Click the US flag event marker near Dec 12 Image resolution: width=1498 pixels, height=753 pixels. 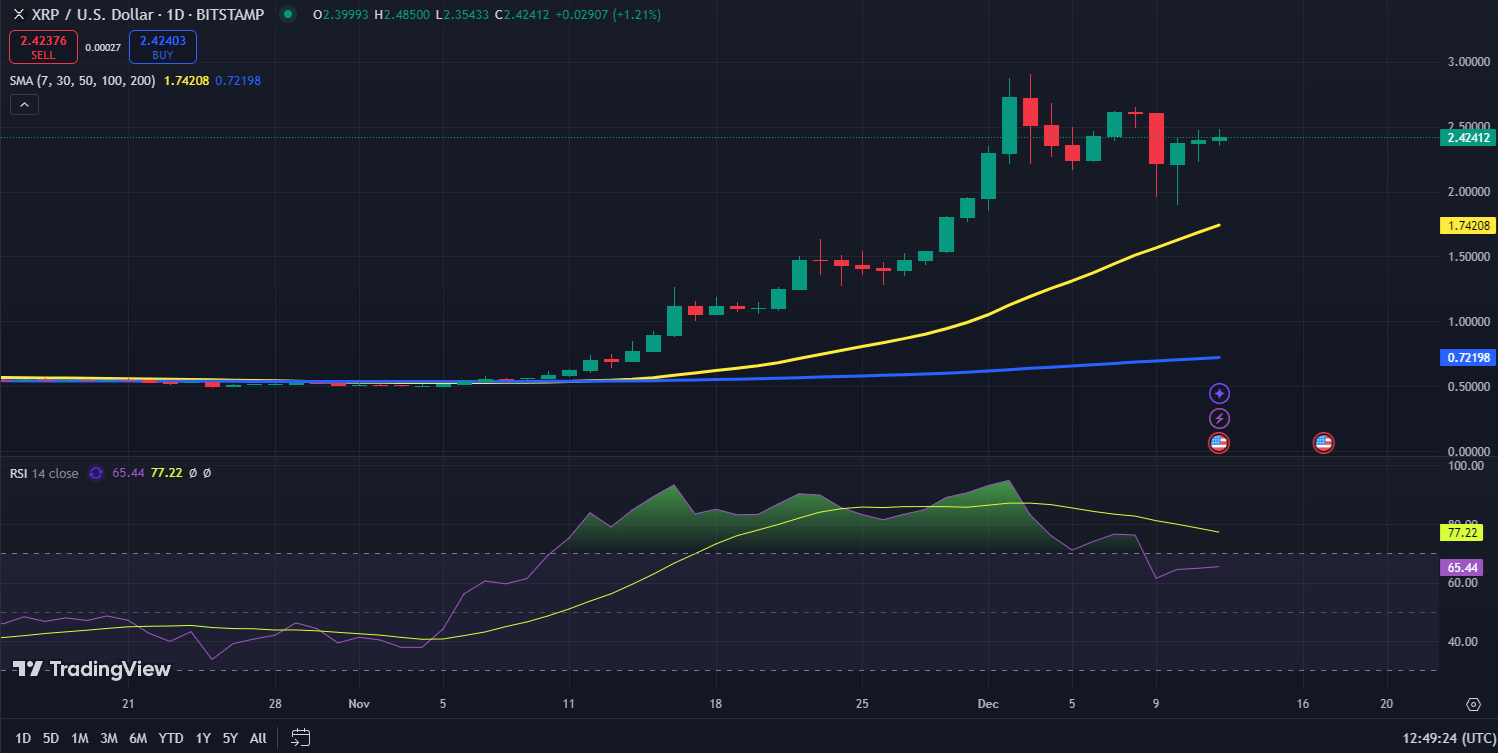tap(1219, 442)
